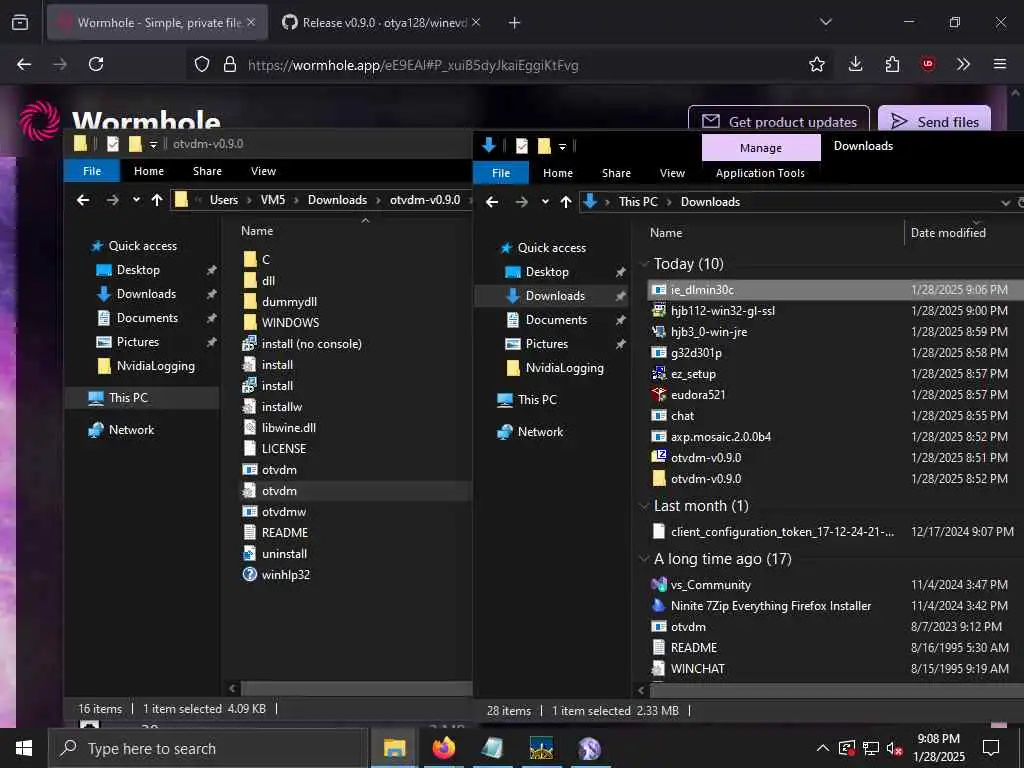
Task: Go up one folder in Downloads window
Action: click(566, 202)
